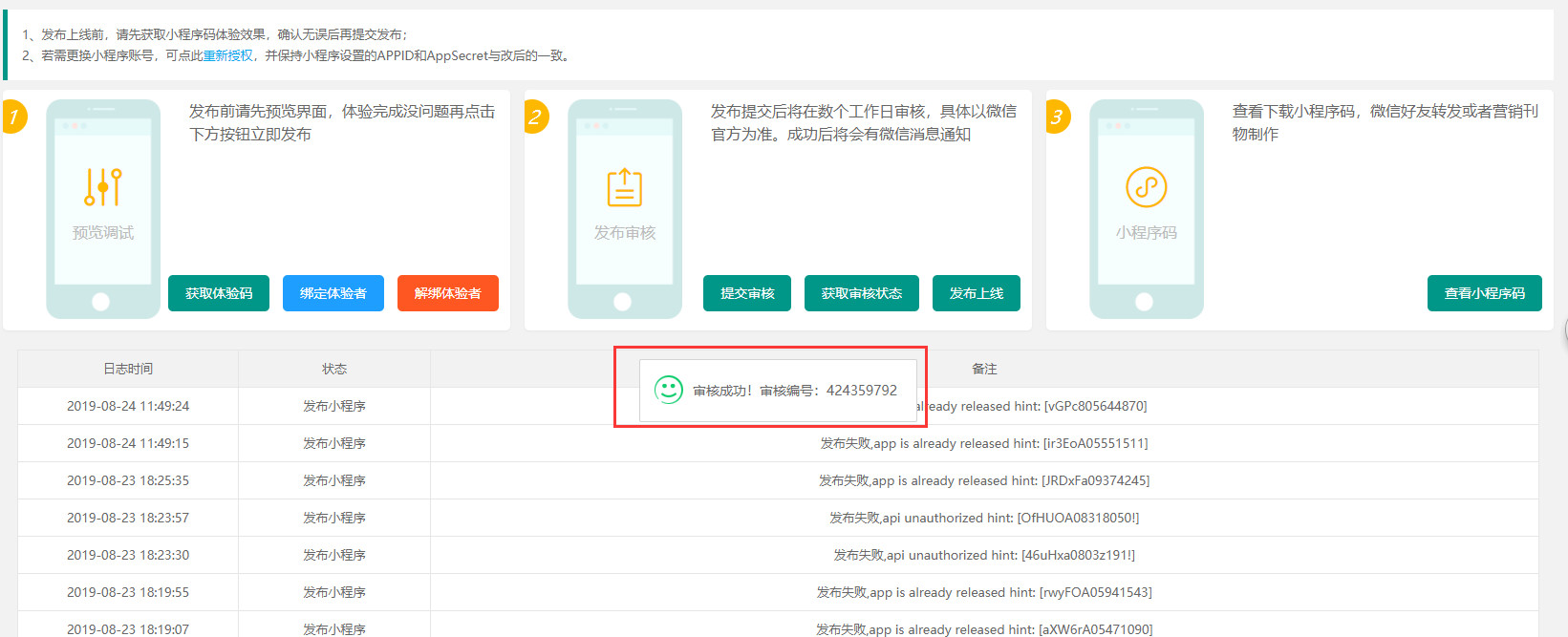The width and height of the screenshot is (1568, 637).
Task: Click the yellow step 3 badge
Action: [1057, 117]
